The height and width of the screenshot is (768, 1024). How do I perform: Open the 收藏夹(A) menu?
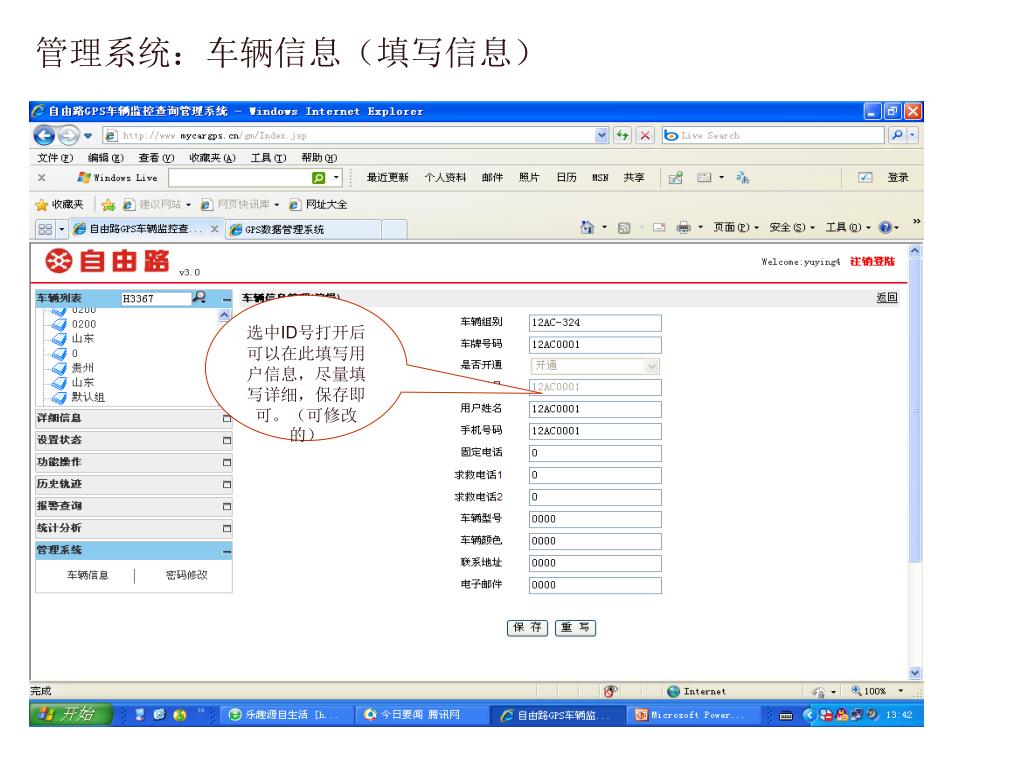212,158
